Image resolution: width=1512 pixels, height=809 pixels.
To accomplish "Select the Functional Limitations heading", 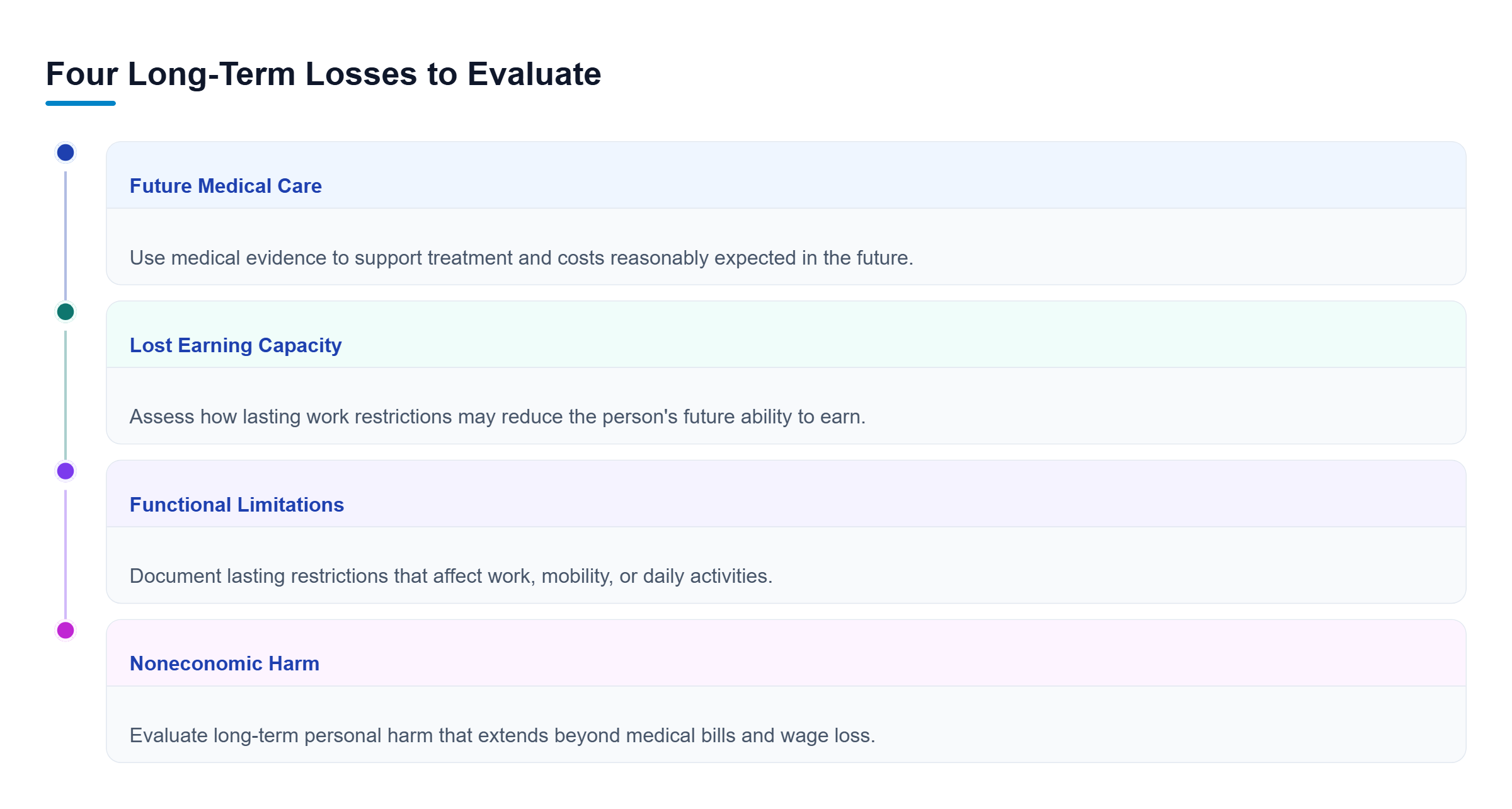I will coord(237,505).
